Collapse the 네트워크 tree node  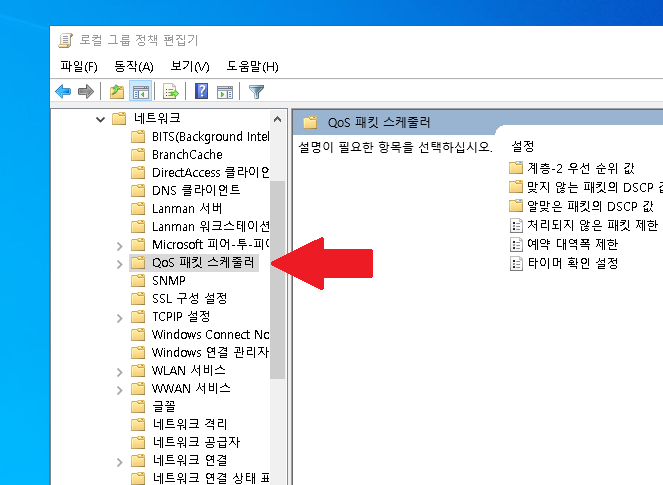100,119
